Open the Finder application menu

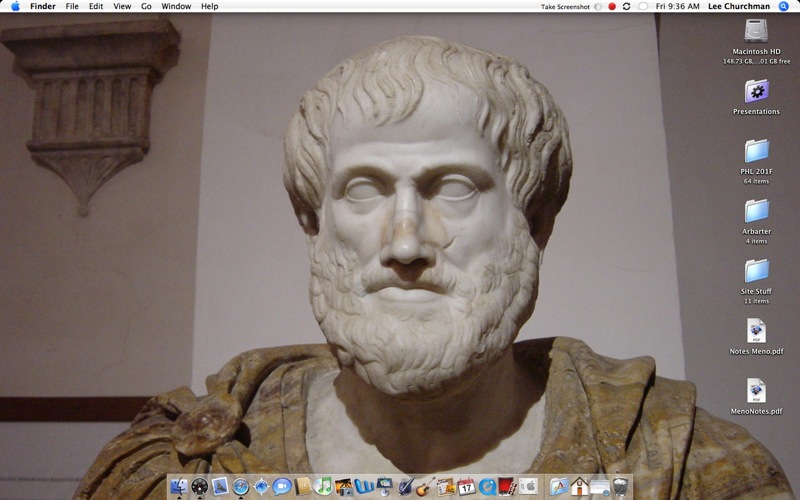(43, 6)
